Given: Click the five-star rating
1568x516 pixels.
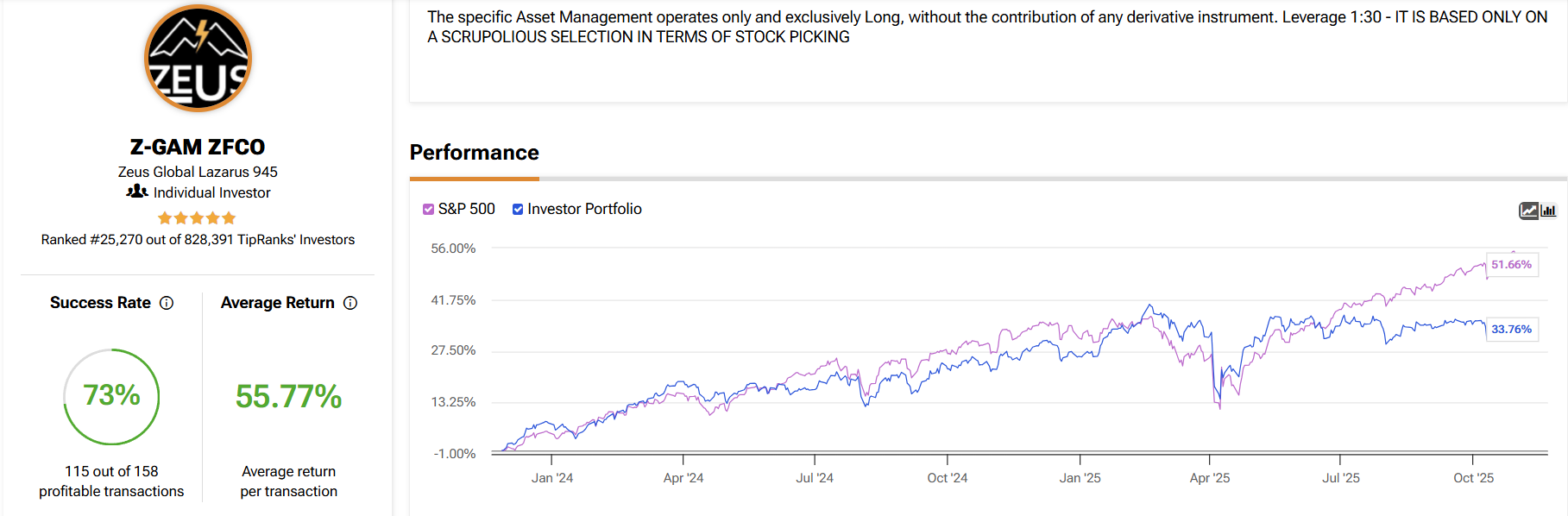Looking at the screenshot, I should [x=197, y=218].
